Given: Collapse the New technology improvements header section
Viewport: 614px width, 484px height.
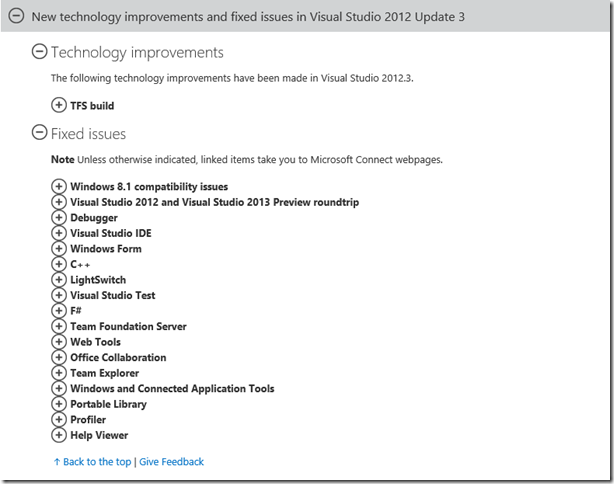Looking at the screenshot, I should point(16,16).
